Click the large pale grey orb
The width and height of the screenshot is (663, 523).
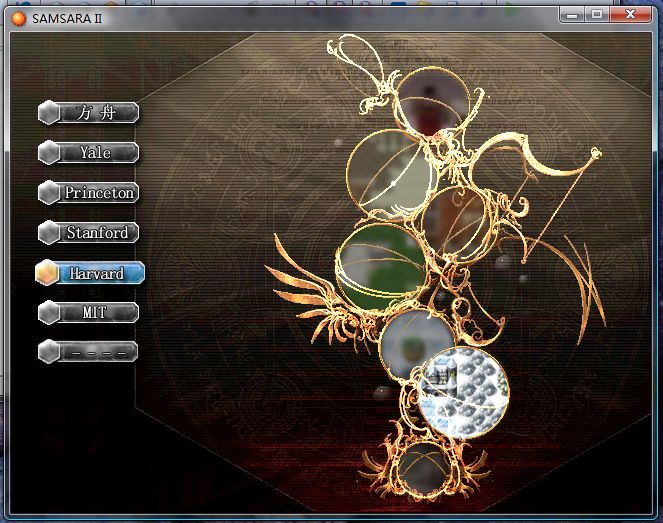pos(391,173)
